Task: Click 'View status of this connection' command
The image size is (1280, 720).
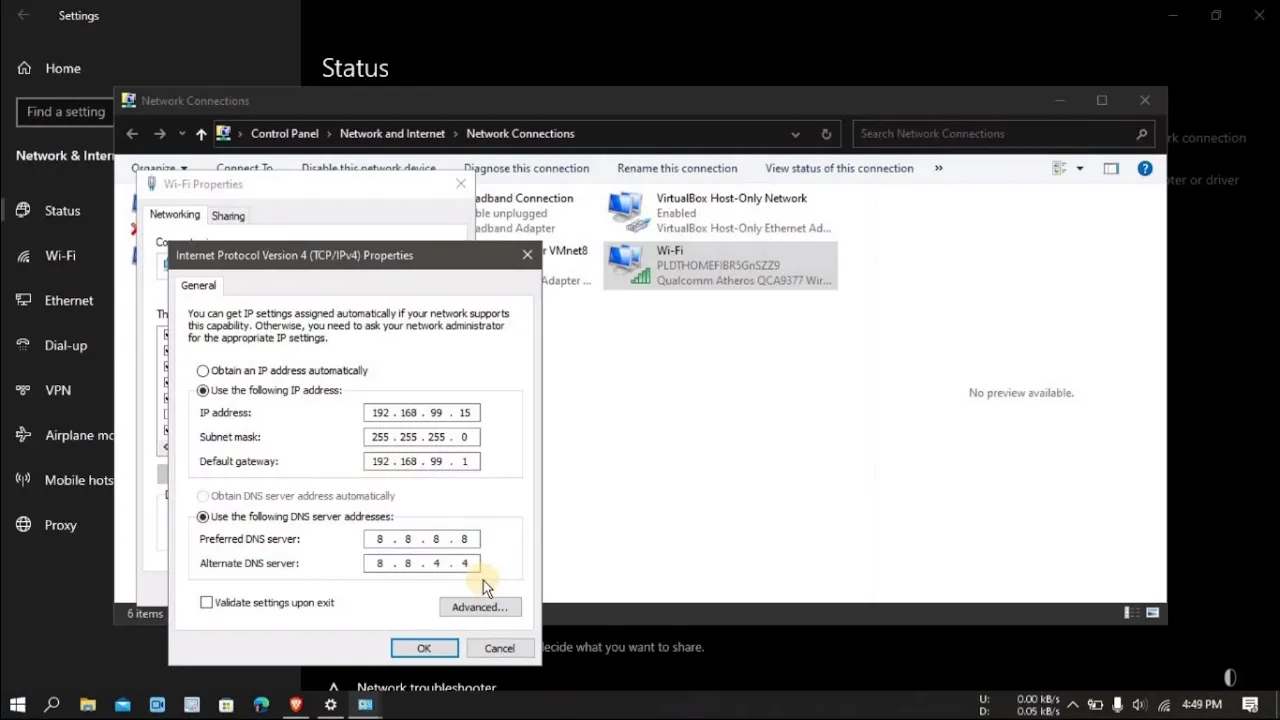Action: pyautogui.click(x=839, y=168)
